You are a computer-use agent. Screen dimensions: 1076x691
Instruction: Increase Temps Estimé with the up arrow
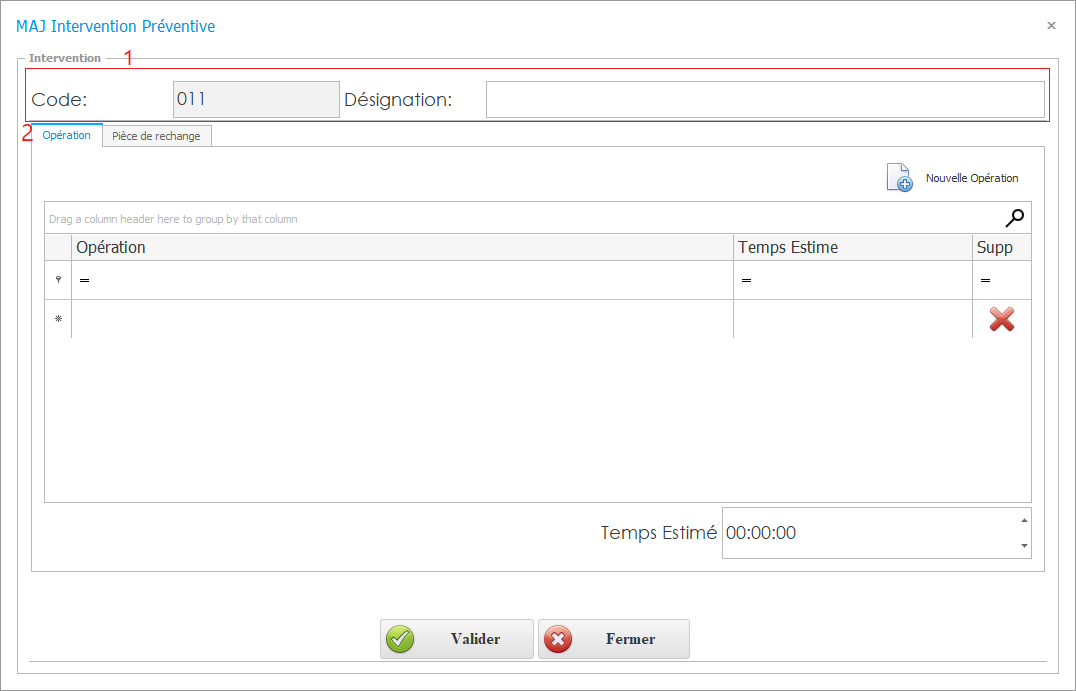coord(1023,520)
